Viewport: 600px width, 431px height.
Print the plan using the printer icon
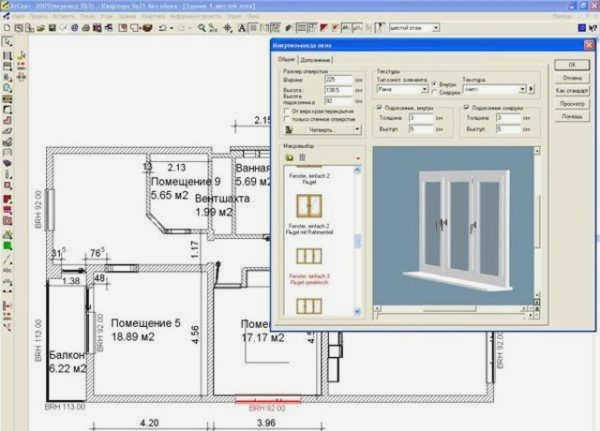click(x=86, y=28)
